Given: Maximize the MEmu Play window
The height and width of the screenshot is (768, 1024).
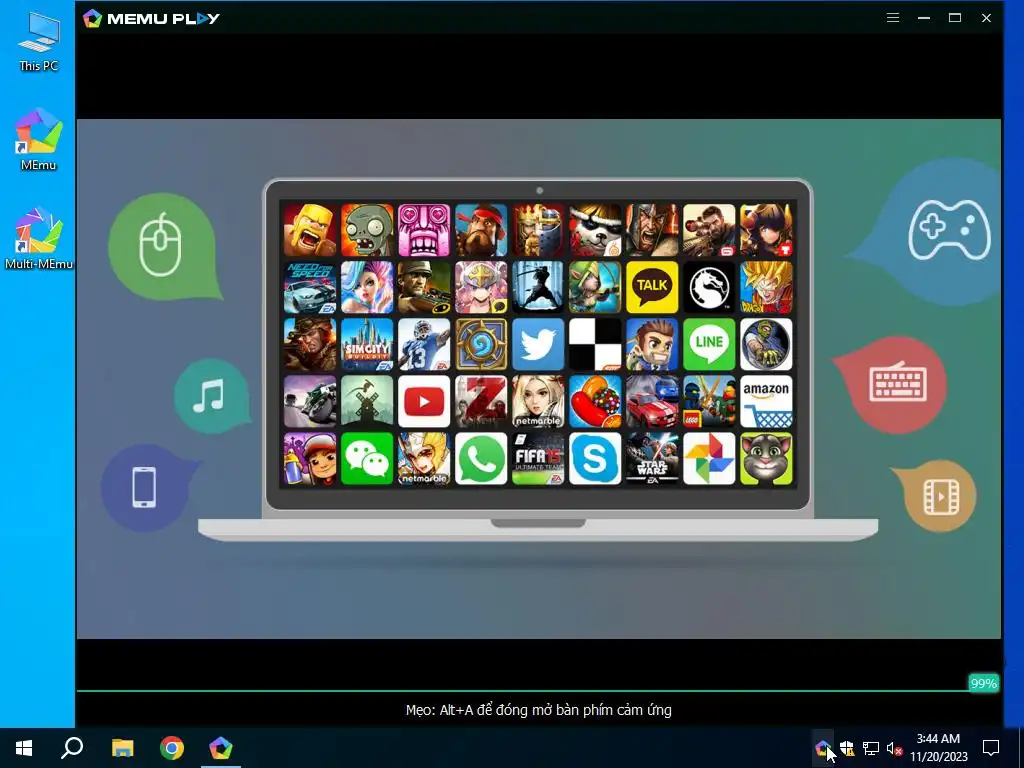Looking at the screenshot, I should point(955,18).
